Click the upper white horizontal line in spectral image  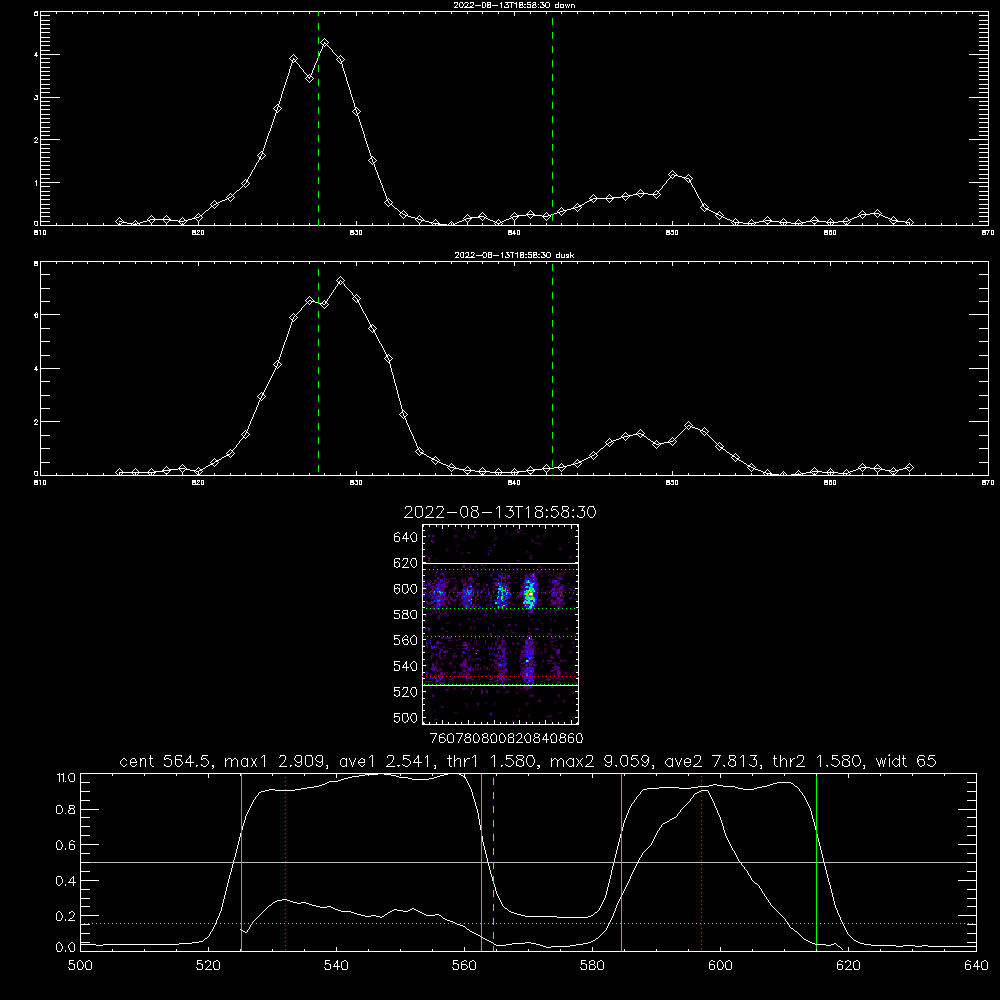501,564
